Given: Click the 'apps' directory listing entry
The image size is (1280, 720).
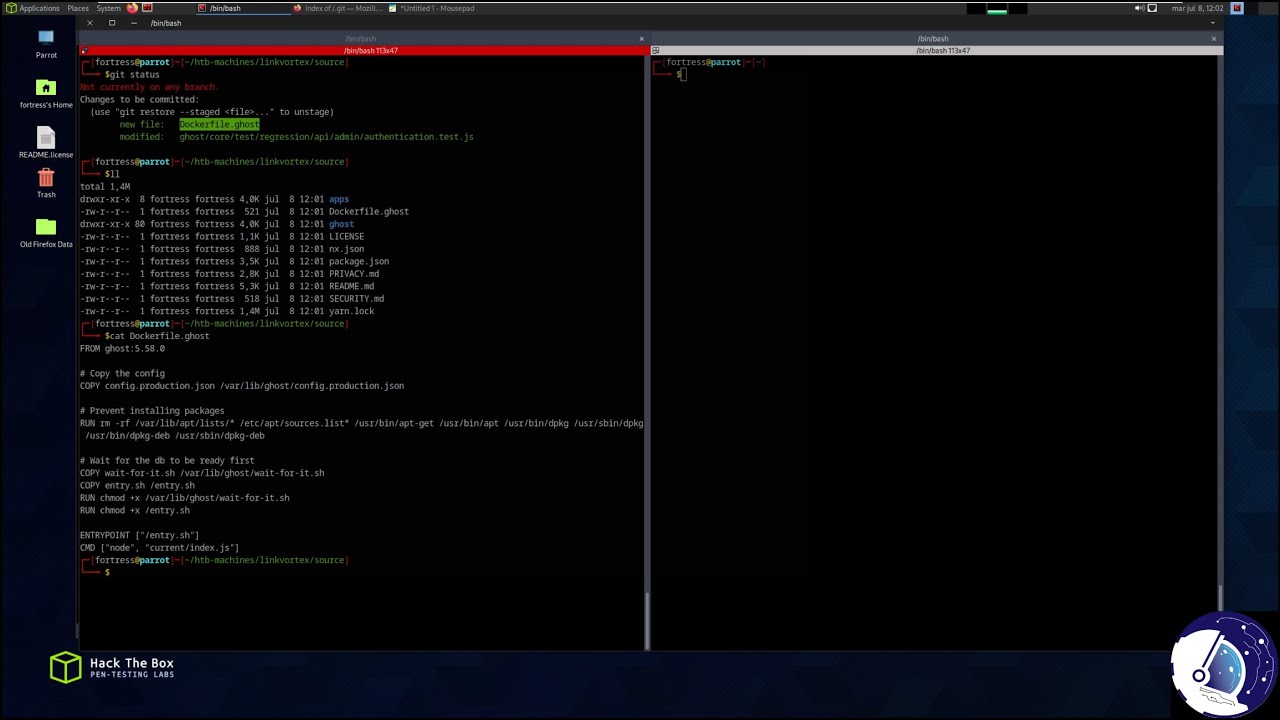Looking at the screenshot, I should [x=339, y=199].
